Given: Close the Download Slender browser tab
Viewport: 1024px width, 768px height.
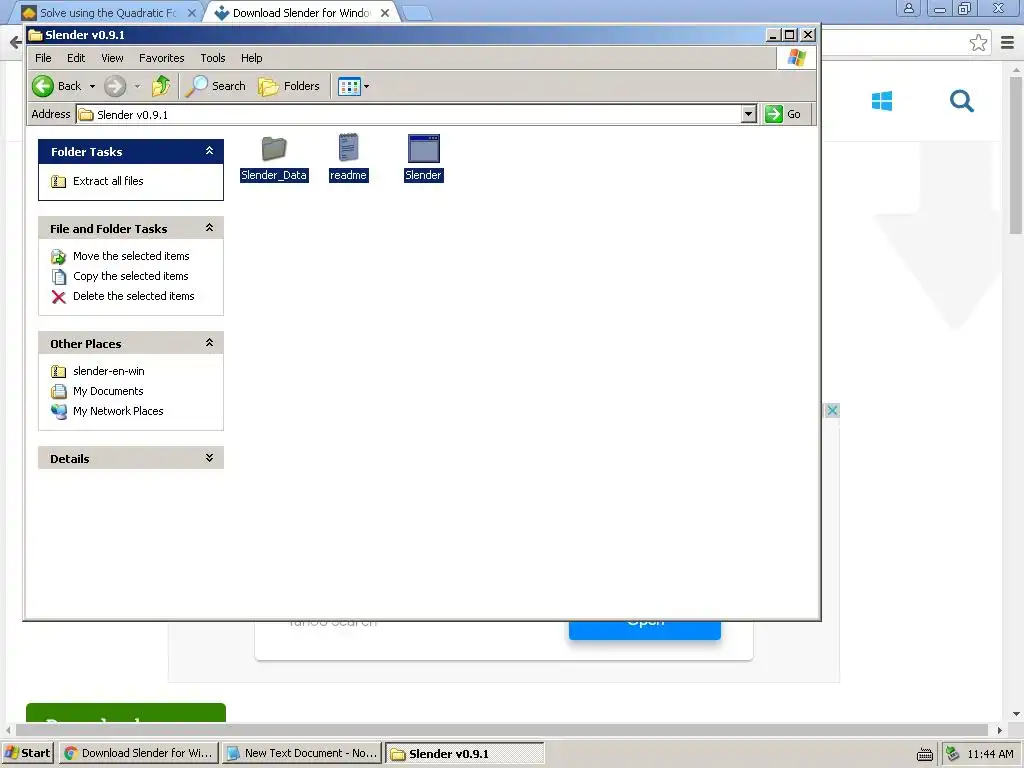Looking at the screenshot, I should 385,12.
